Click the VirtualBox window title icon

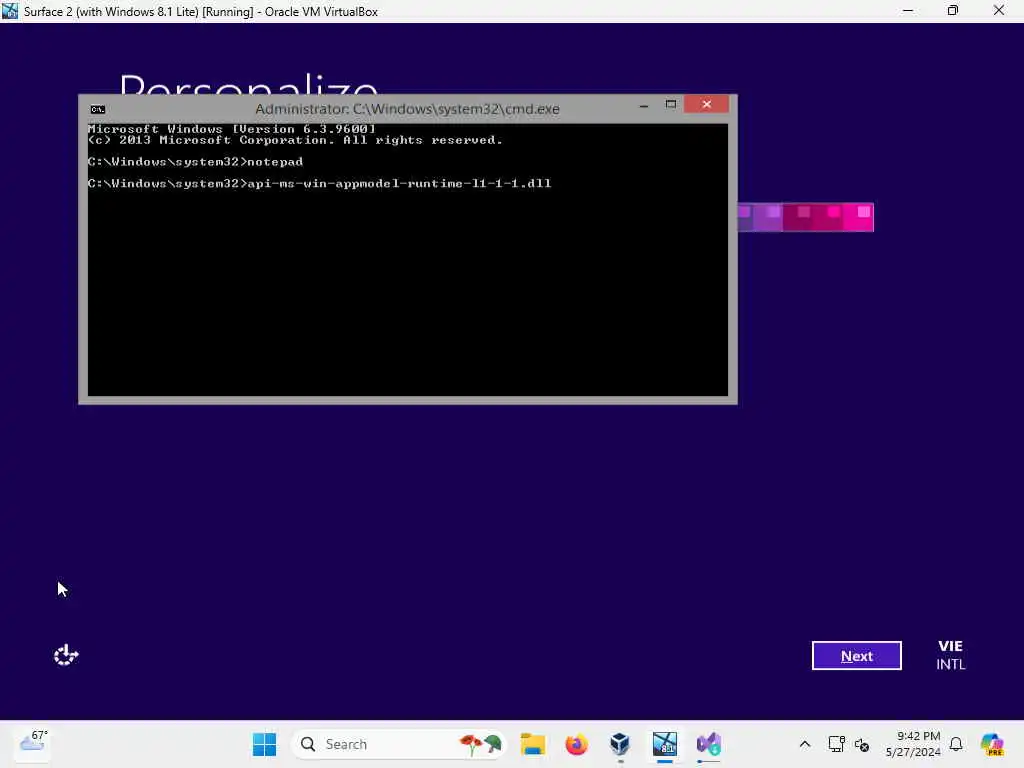tap(10, 11)
